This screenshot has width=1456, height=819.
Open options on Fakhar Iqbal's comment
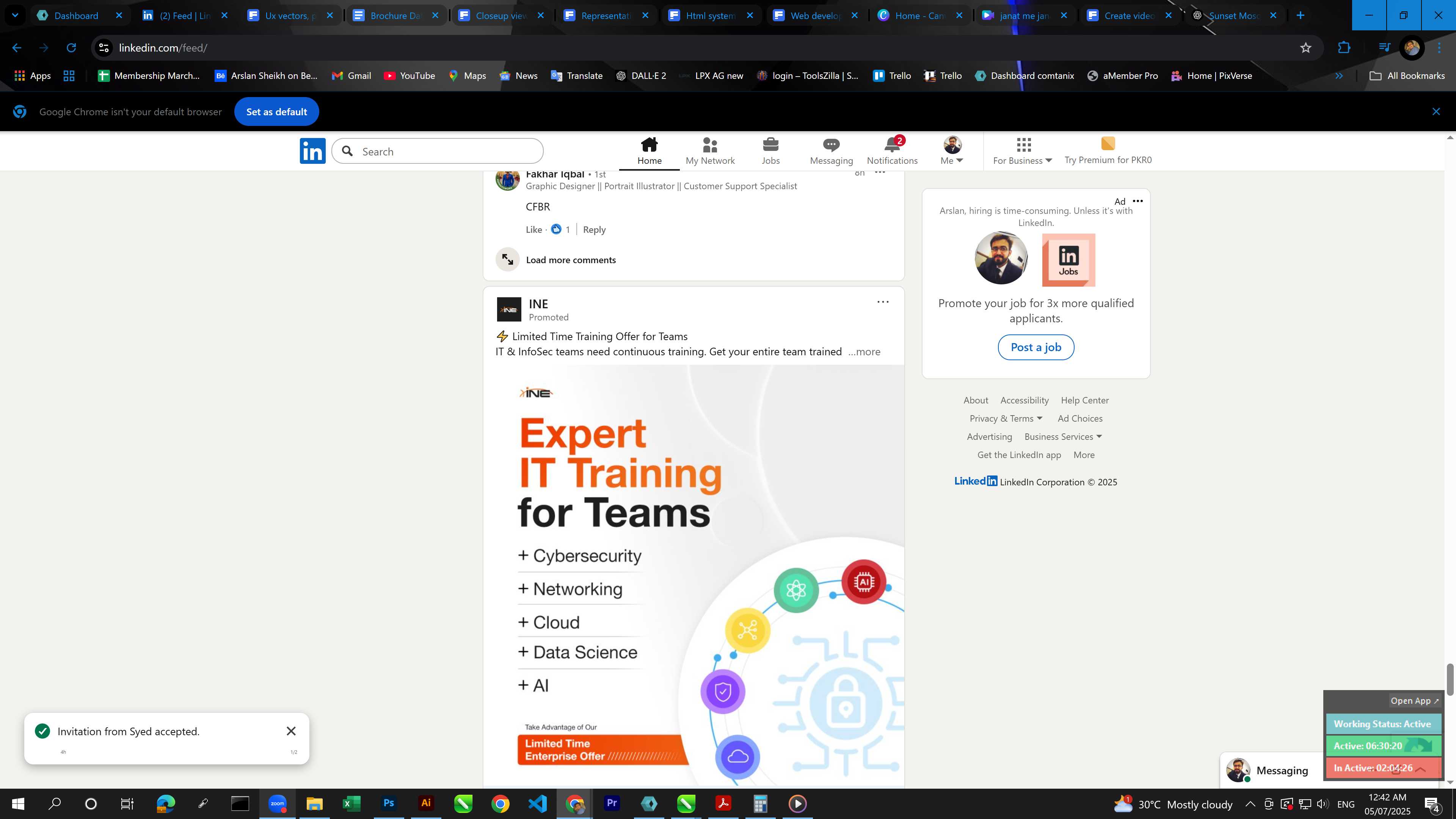click(880, 173)
